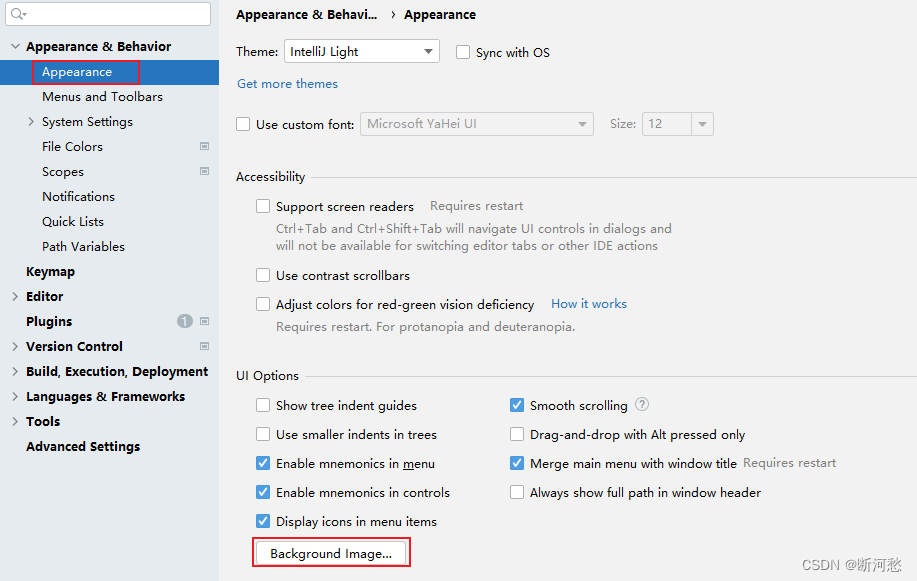
Task: Click the Smooth scrolling help question mark
Action: point(642,404)
